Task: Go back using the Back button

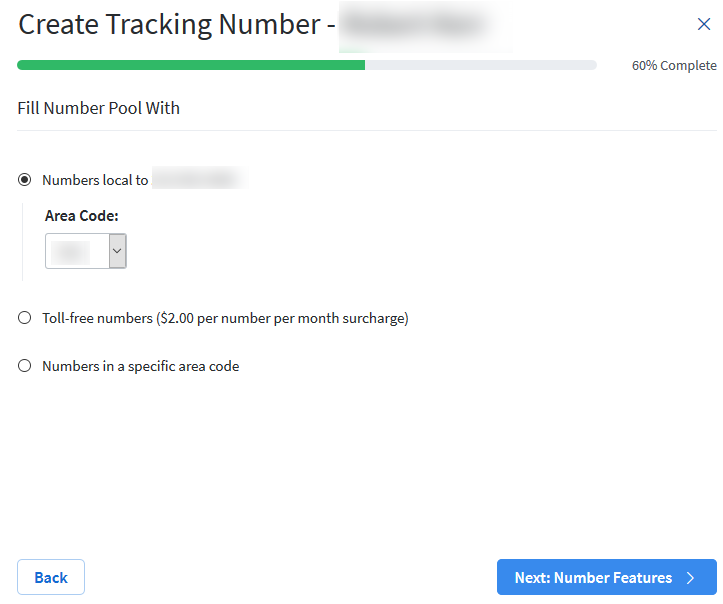Action: tap(51, 577)
